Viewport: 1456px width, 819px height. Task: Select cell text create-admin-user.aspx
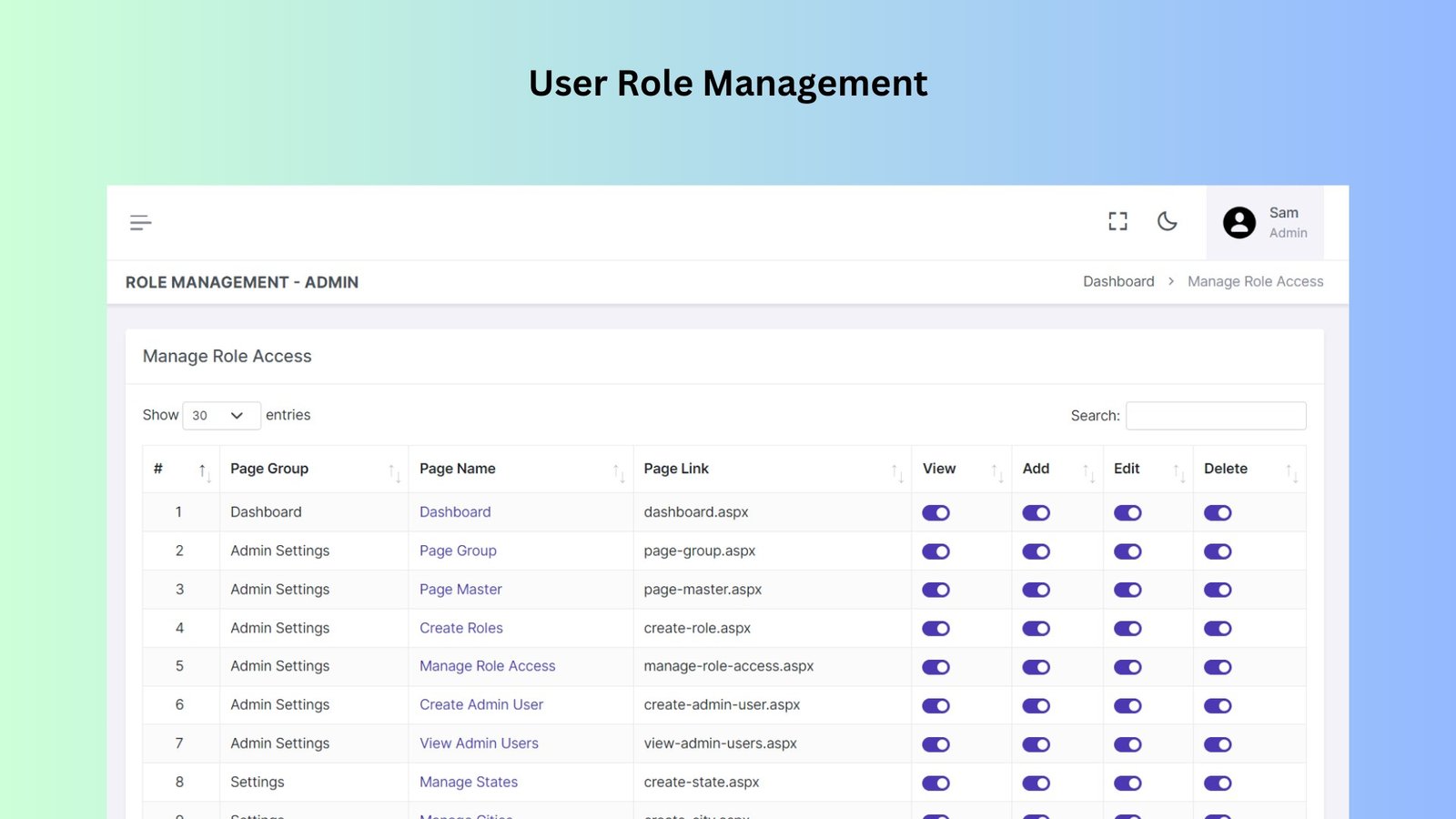[722, 704]
